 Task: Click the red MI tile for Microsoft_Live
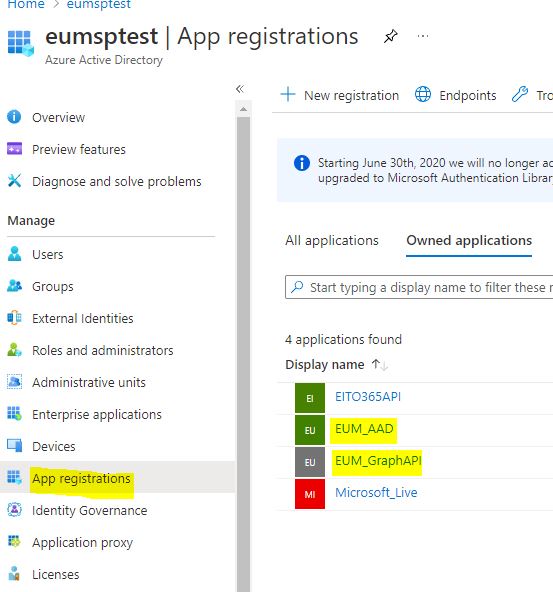click(310, 494)
